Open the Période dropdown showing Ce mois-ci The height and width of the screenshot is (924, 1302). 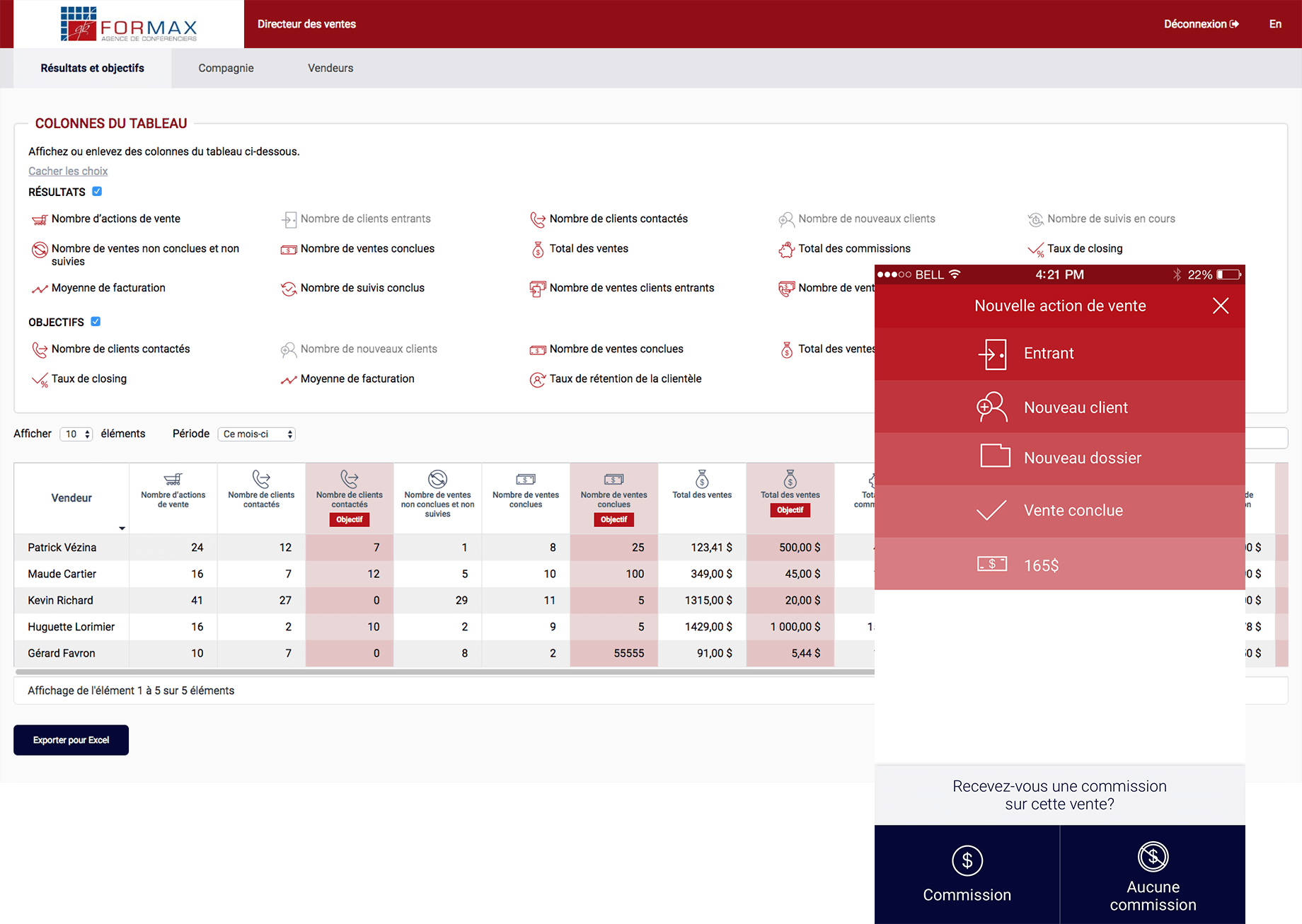click(256, 434)
